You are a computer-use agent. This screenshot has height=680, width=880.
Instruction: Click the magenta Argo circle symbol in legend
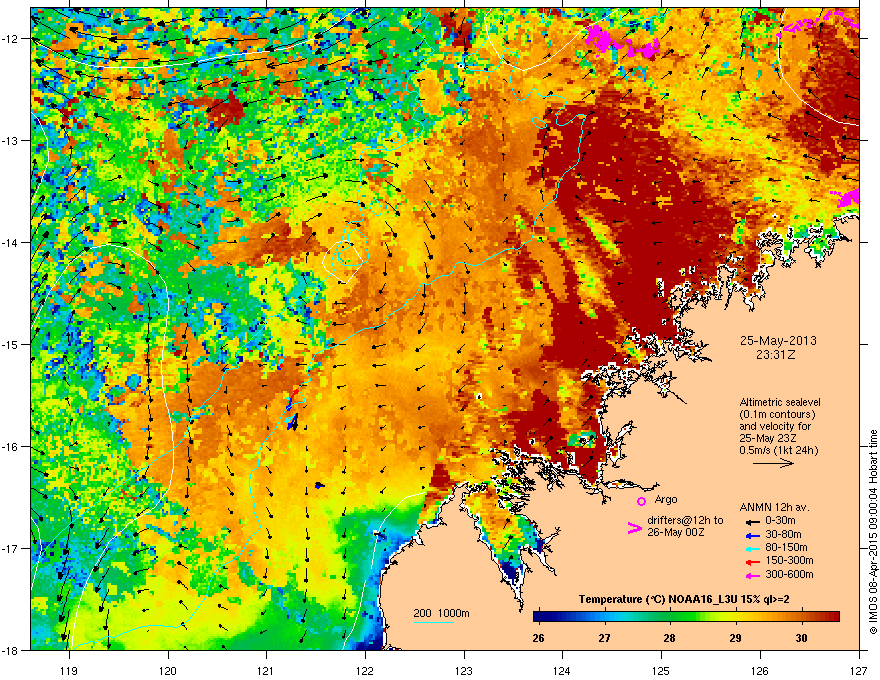(641, 501)
